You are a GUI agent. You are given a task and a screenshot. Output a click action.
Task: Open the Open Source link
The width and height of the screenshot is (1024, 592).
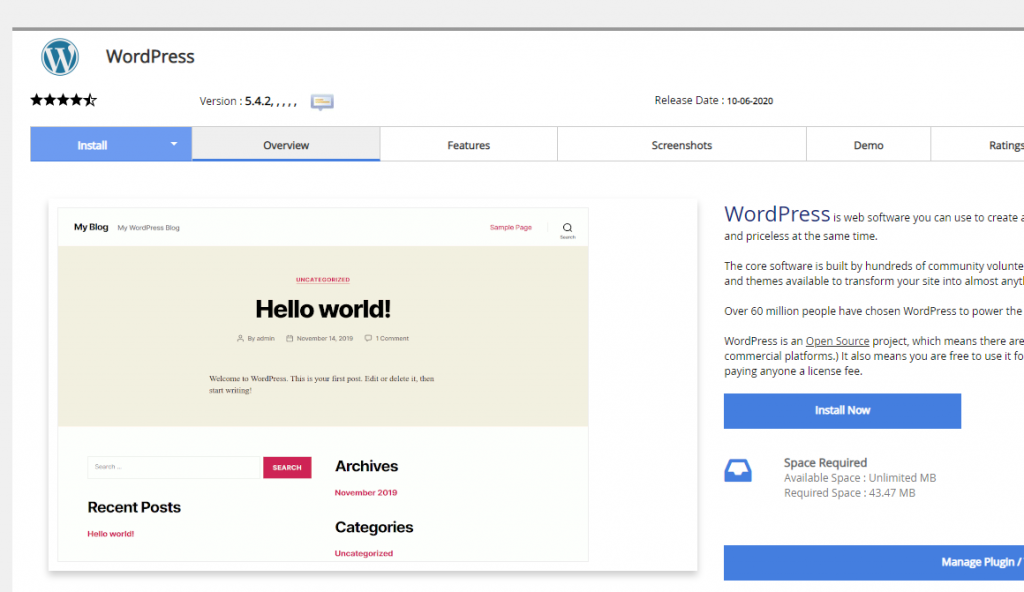(x=837, y=340)
